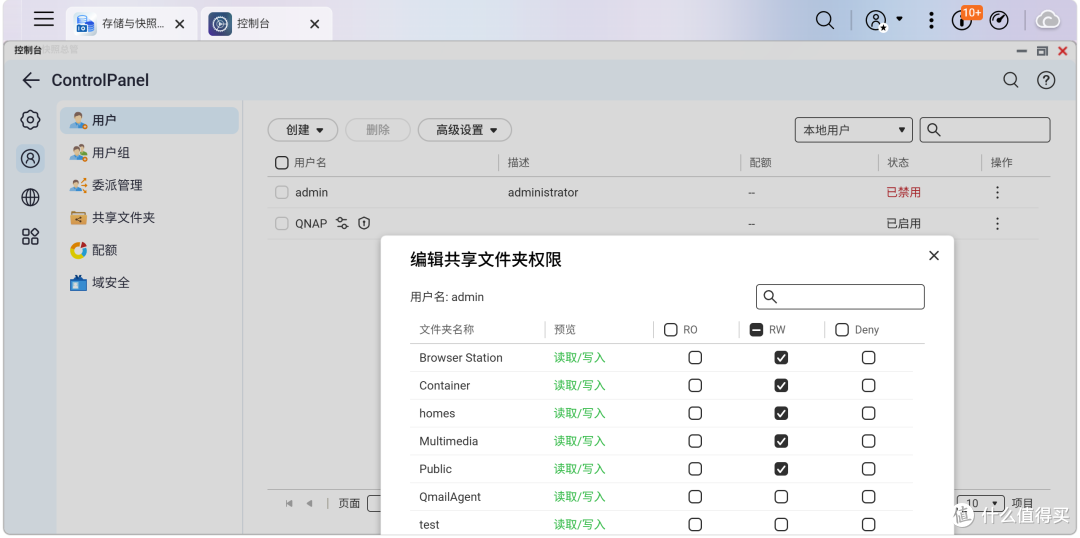Uncheck RW for homes folder
This screenshot has height=538, width=1080.
(x=781, y=413)
